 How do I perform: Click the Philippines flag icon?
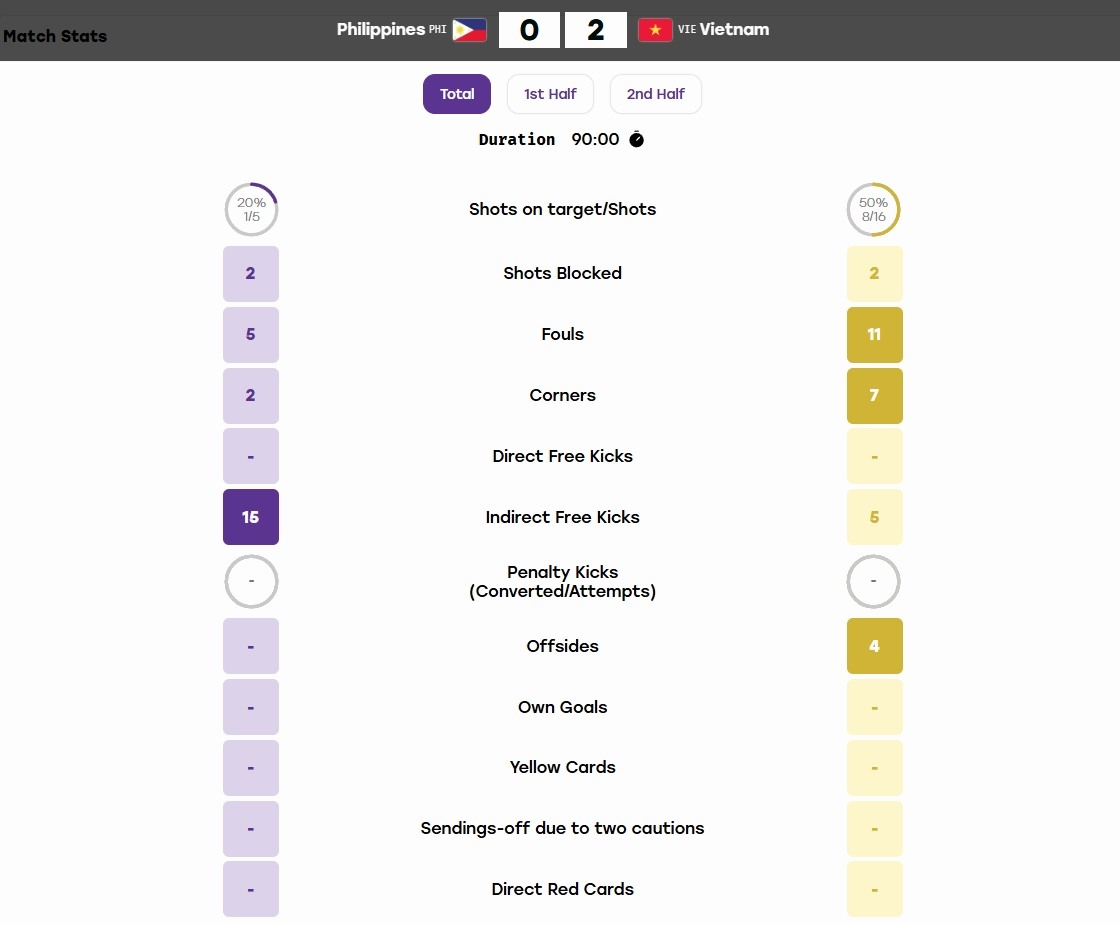[469, 30]
